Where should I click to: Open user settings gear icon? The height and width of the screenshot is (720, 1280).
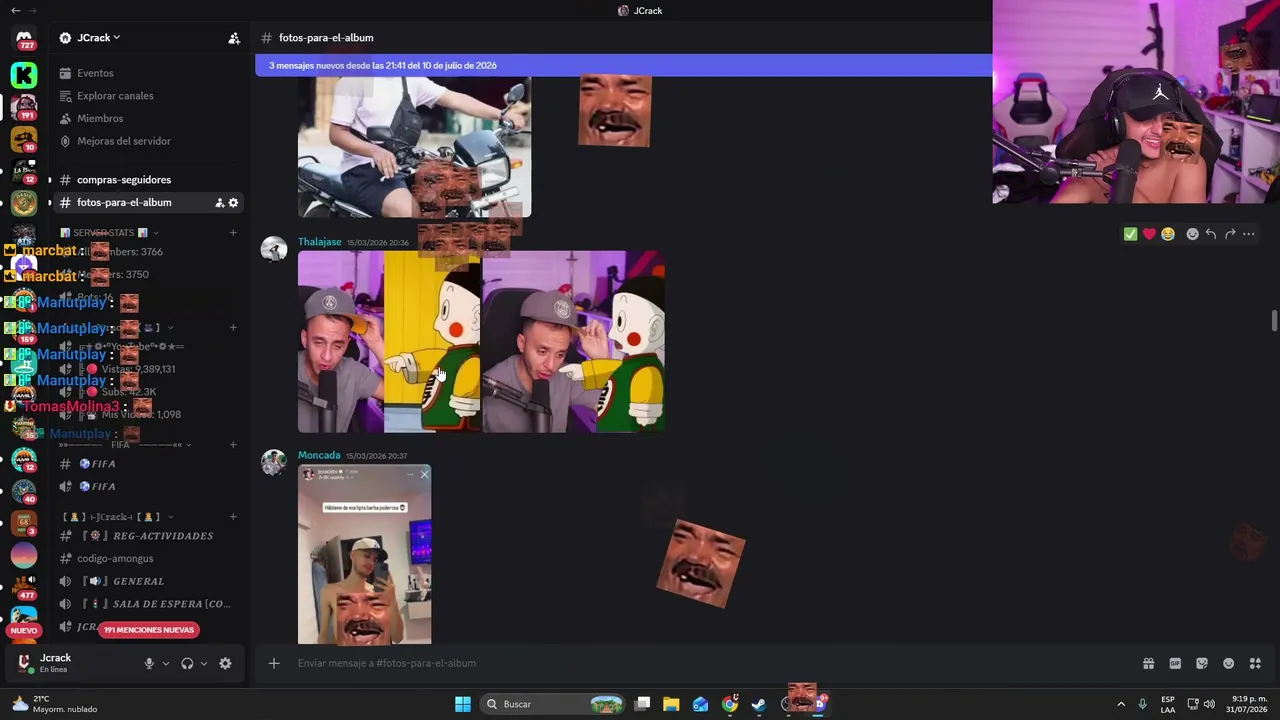tap(225, 663)
